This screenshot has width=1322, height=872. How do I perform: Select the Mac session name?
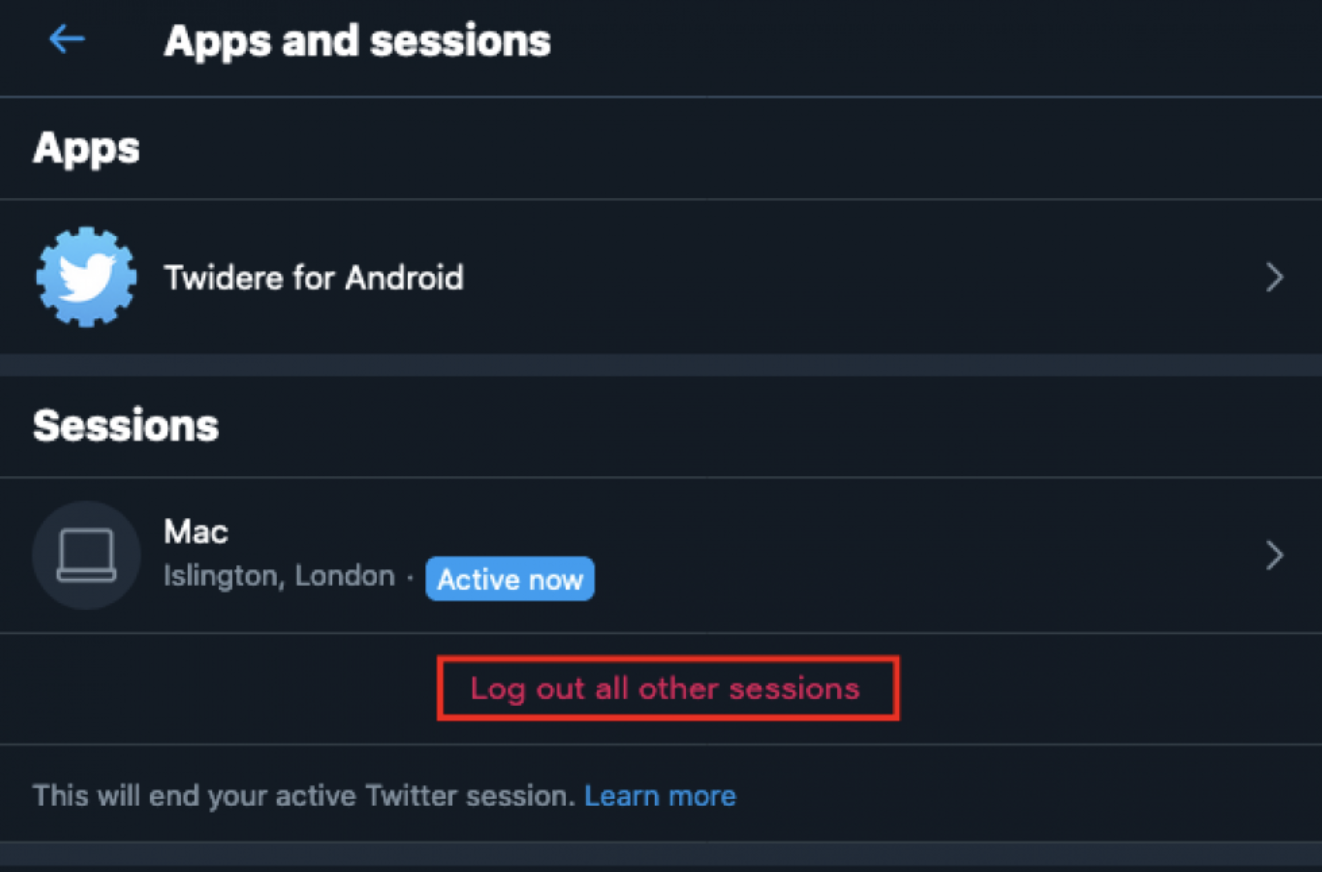click(196, 532)
